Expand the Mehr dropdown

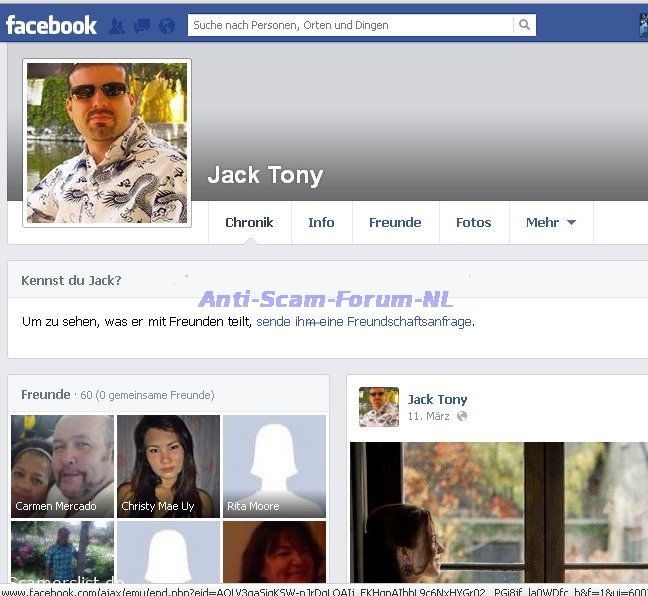(550, 222)
